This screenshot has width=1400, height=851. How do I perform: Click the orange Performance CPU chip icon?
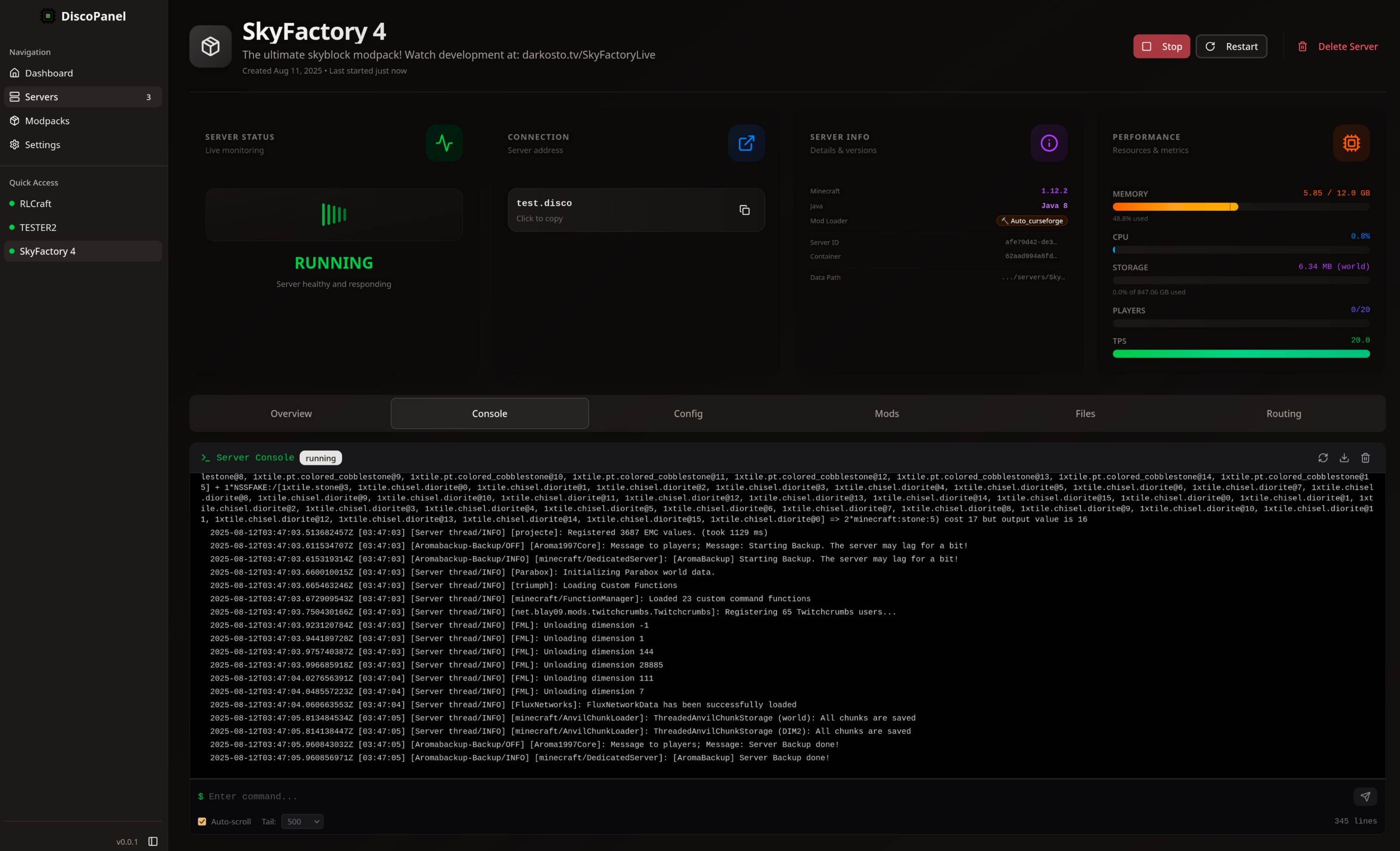pyautogui.click(x=1351, y=143)
